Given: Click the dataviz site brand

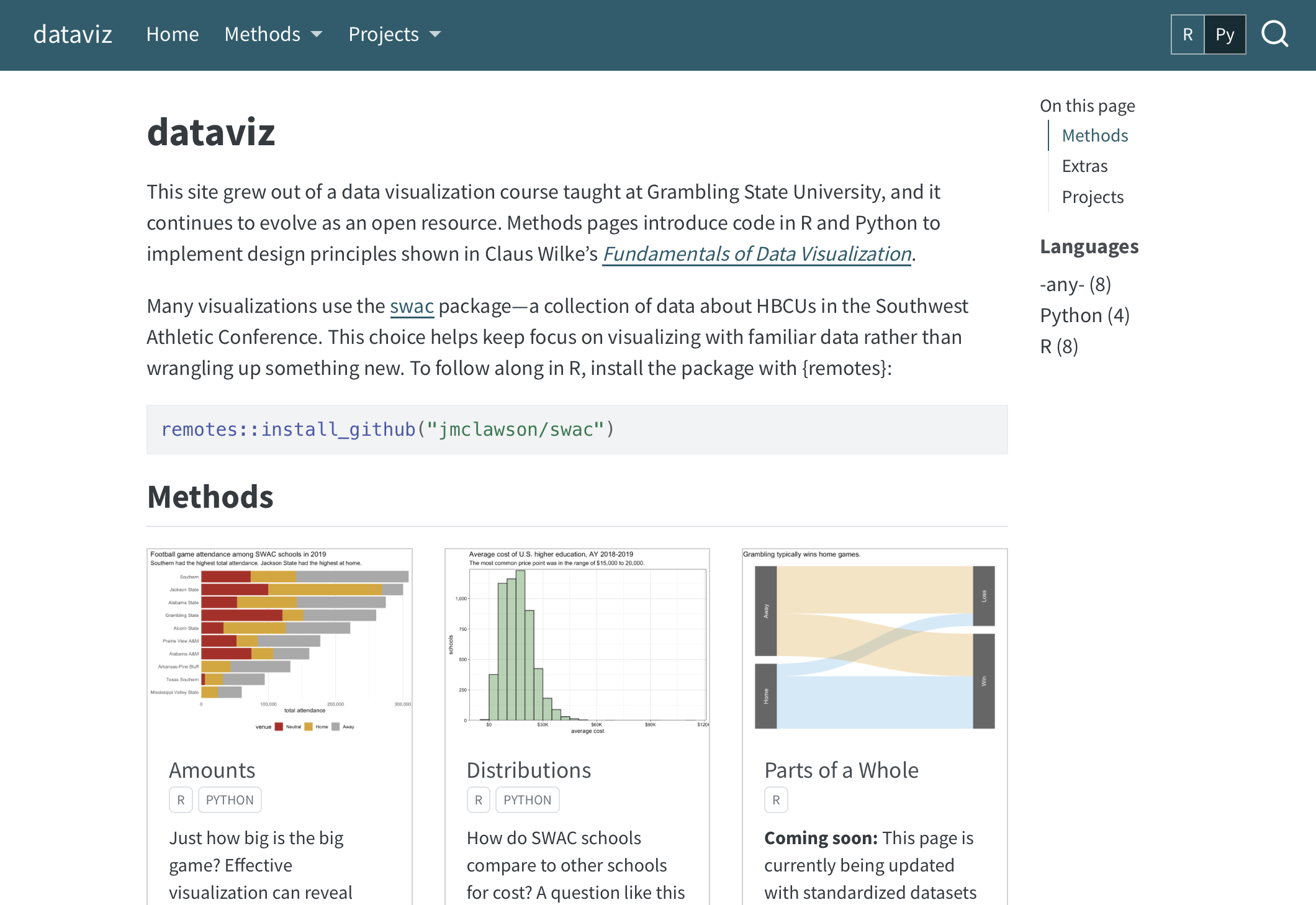Looking at the screenshot, I should click(x=73, y=34).
